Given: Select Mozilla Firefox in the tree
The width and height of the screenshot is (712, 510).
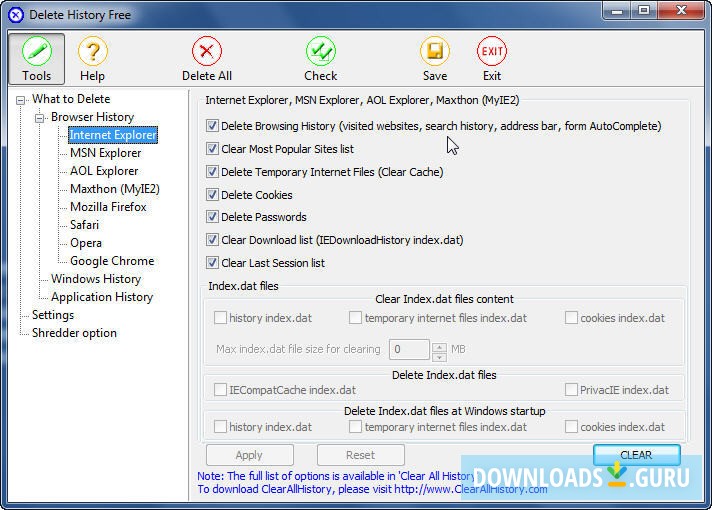Looking at the screenshot, I should pyautogui.click(x=108, y=207).
